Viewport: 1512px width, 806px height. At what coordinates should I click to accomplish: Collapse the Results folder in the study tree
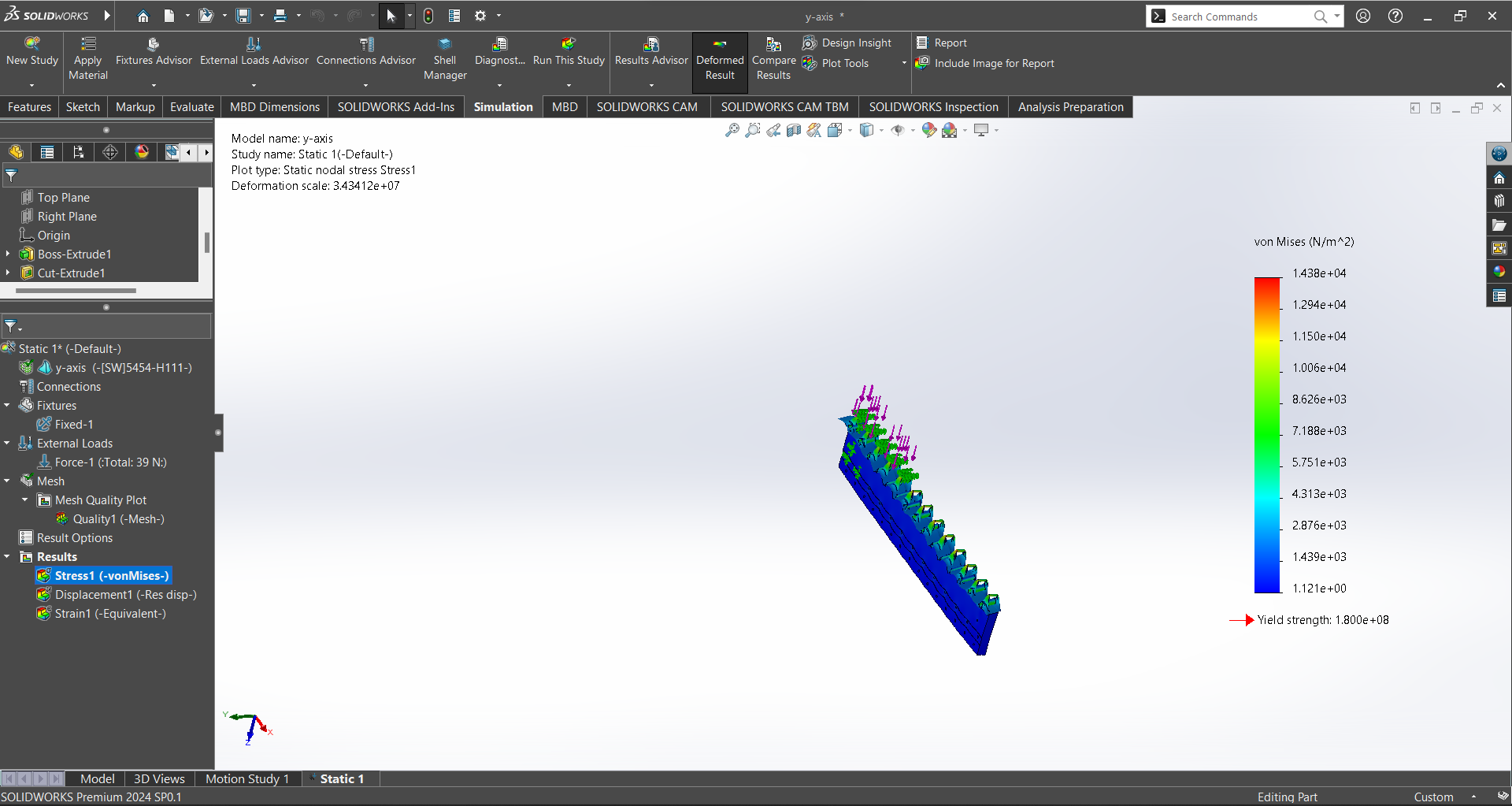7,556
